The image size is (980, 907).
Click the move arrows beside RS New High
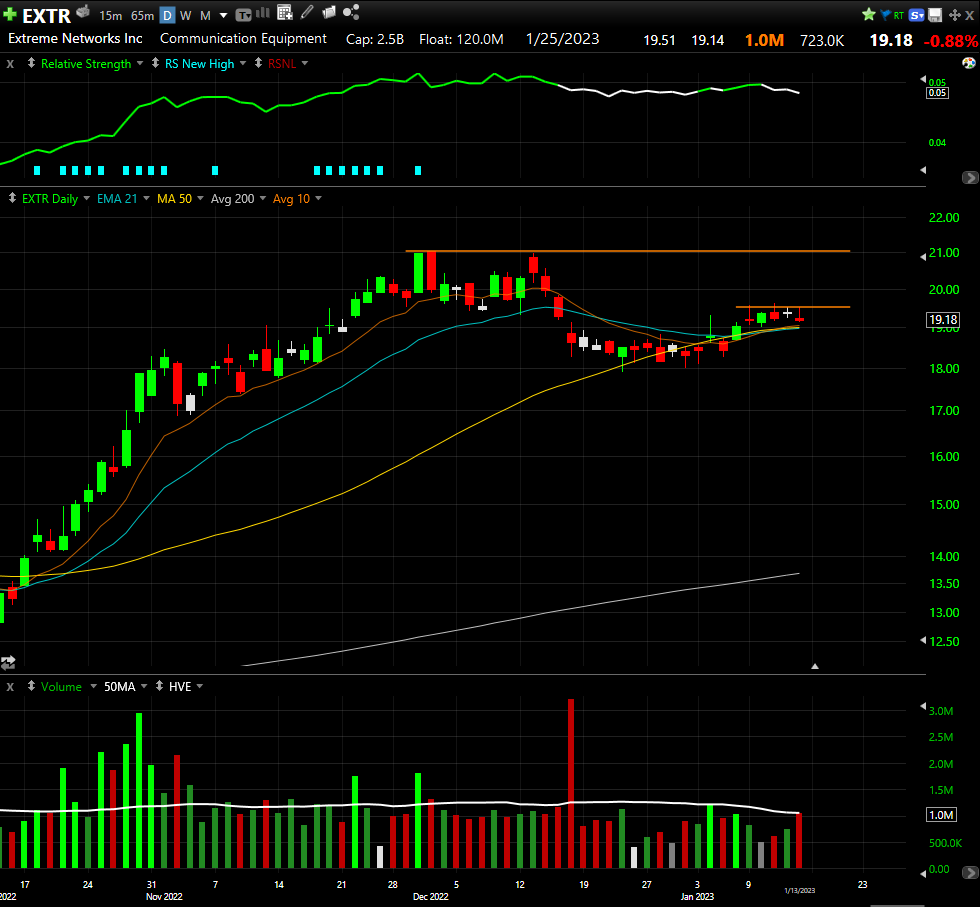tap(155, 63)
